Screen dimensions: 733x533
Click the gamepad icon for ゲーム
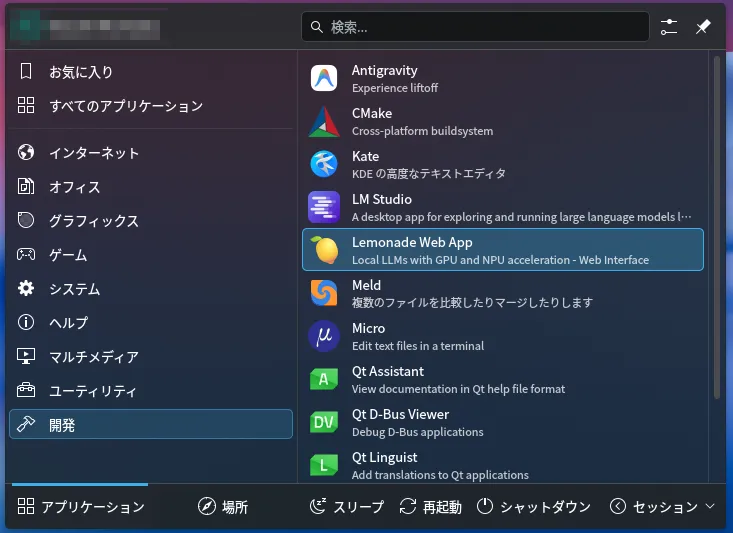click(x=26, y=254)
